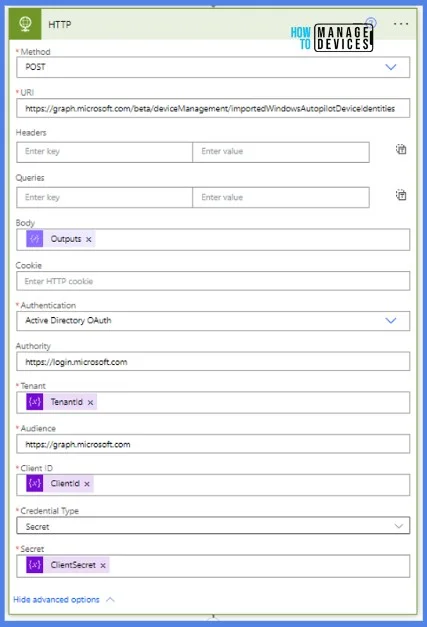Click the Method field label
The width and height of the screenshot is (427, 627).
35,52
